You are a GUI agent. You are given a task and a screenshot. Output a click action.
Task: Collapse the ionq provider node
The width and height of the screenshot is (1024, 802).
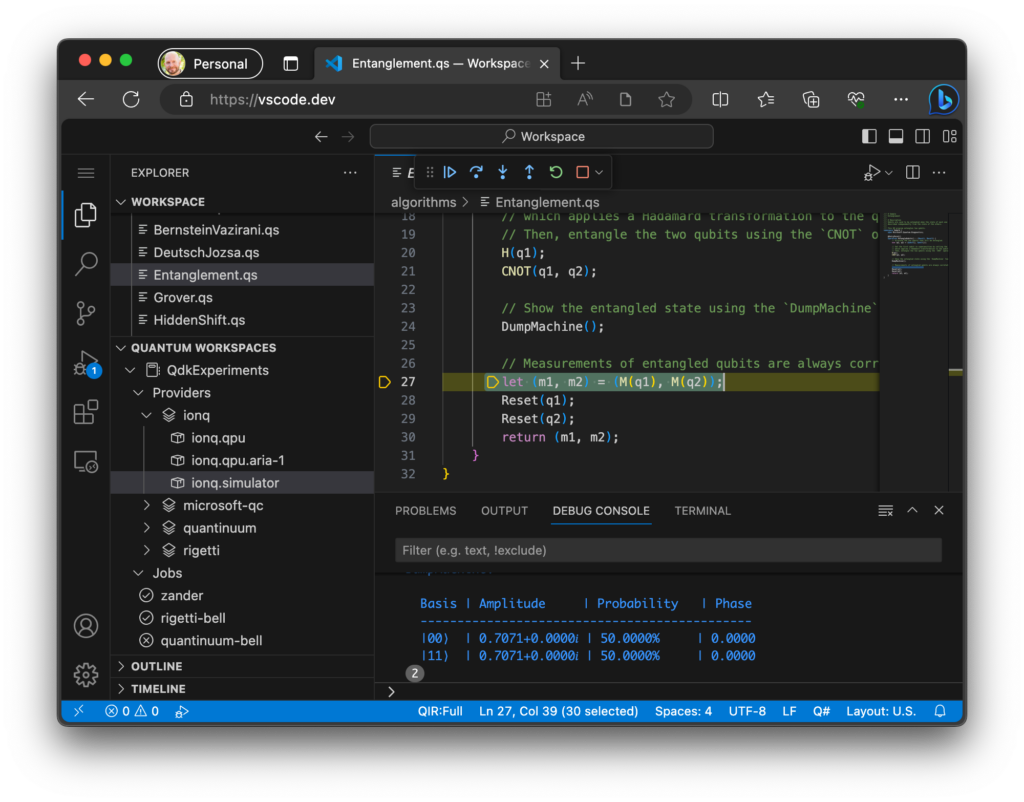coord(147,415)
